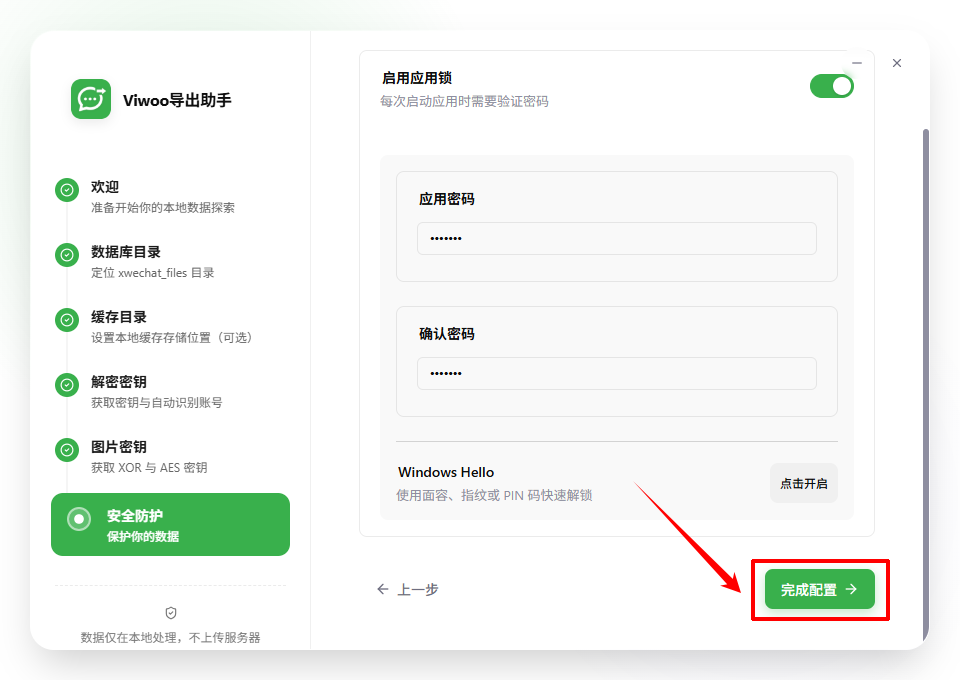Click the 数据库目录 step checkmark icon
The width and height of the screenshot is (960, 680).
(x=67, y=255)
